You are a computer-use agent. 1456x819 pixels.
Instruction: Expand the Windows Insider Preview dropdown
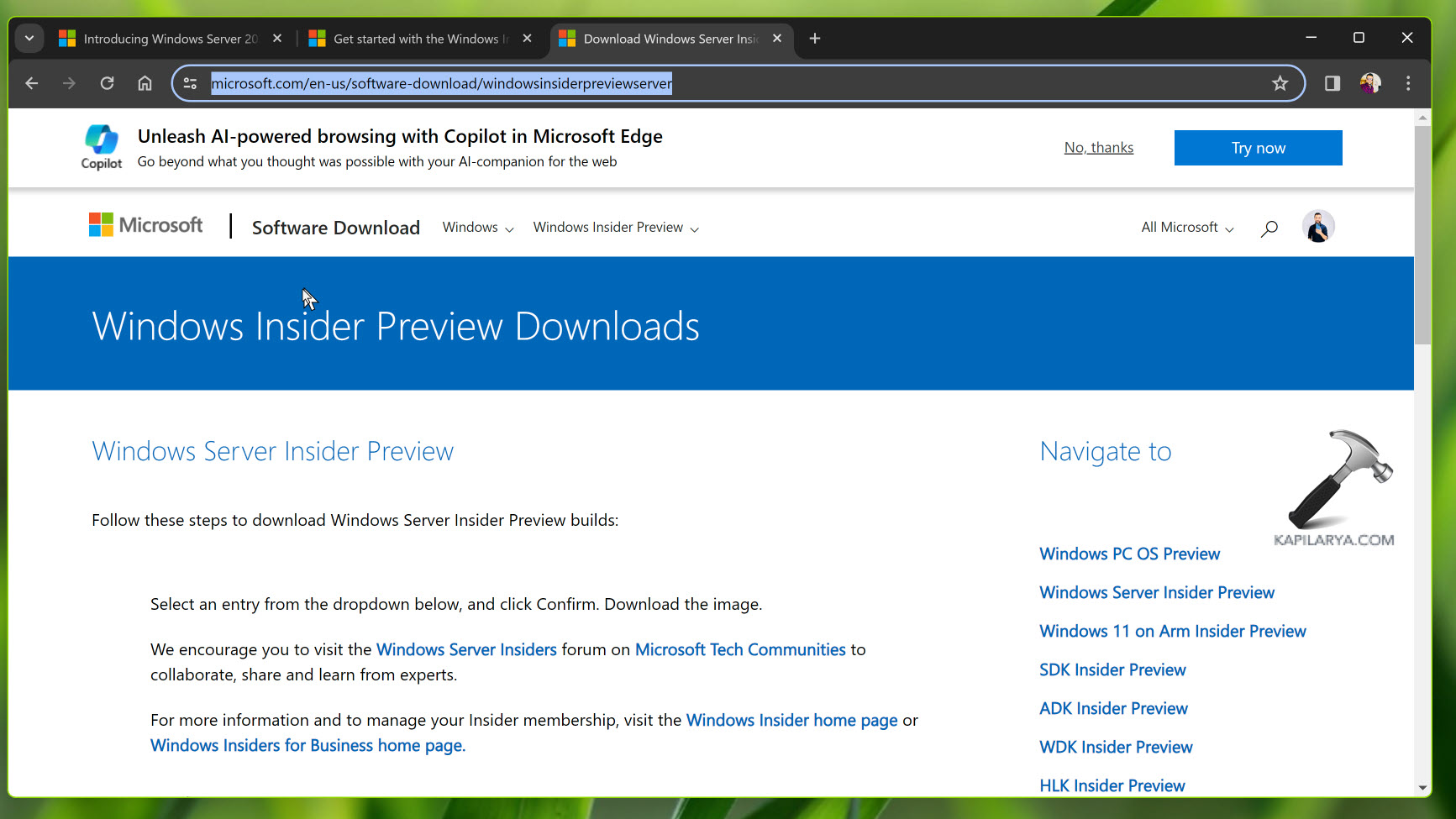(x=615, y=227)
